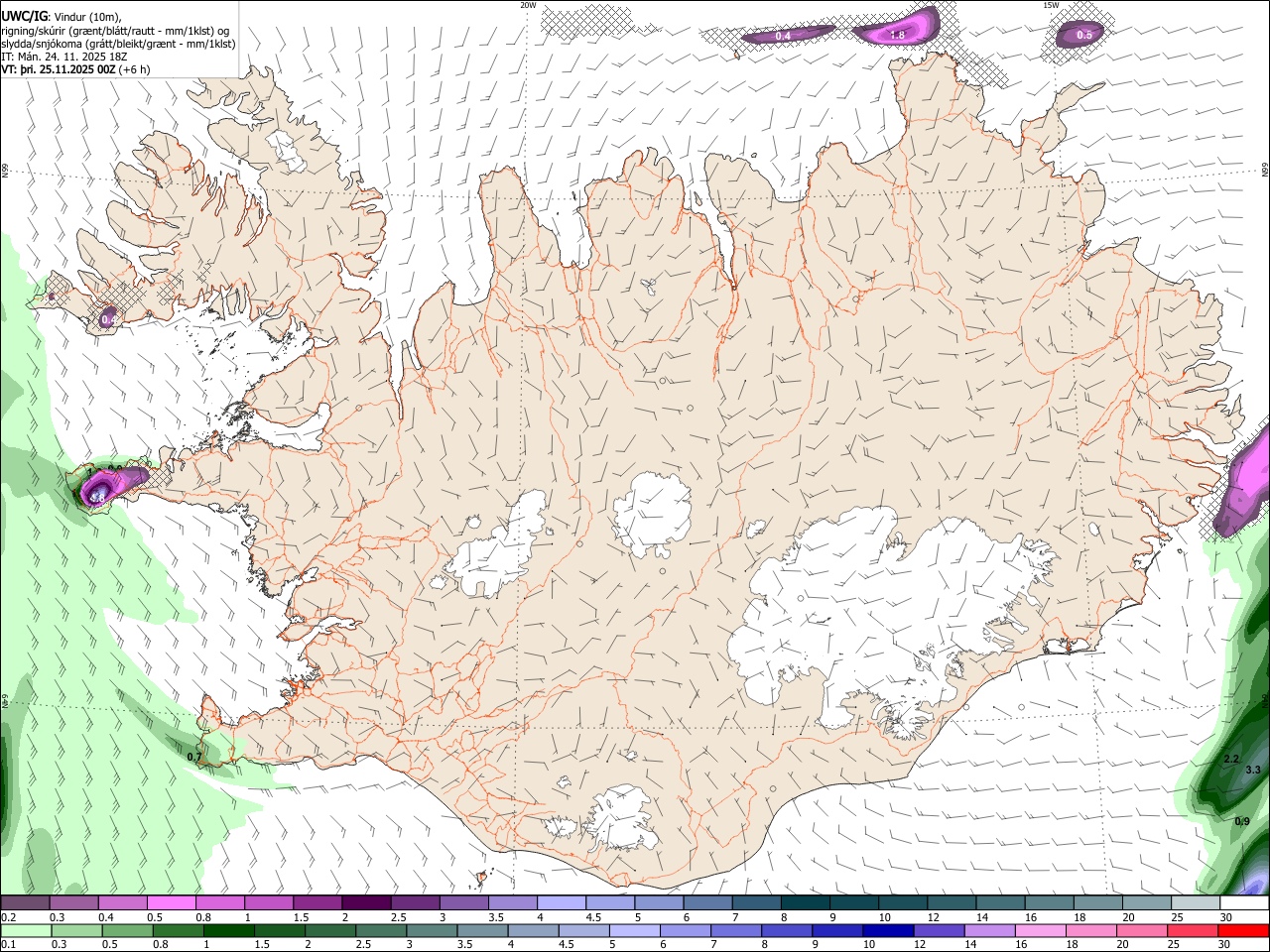Select the darkest green 1 swatch in lower scale
1270x952 pixels.
tap(229, 931)
